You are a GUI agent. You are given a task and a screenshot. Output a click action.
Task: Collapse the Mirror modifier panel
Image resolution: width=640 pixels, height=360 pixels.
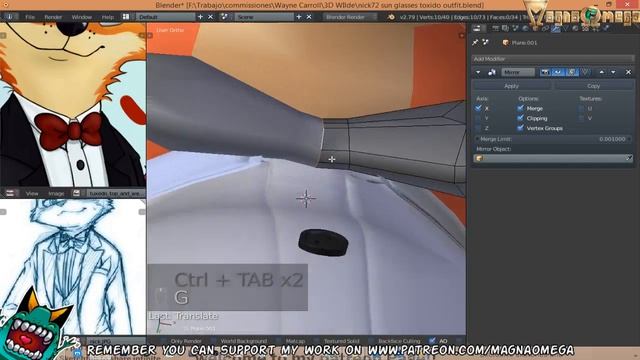[x=478, y=72]
